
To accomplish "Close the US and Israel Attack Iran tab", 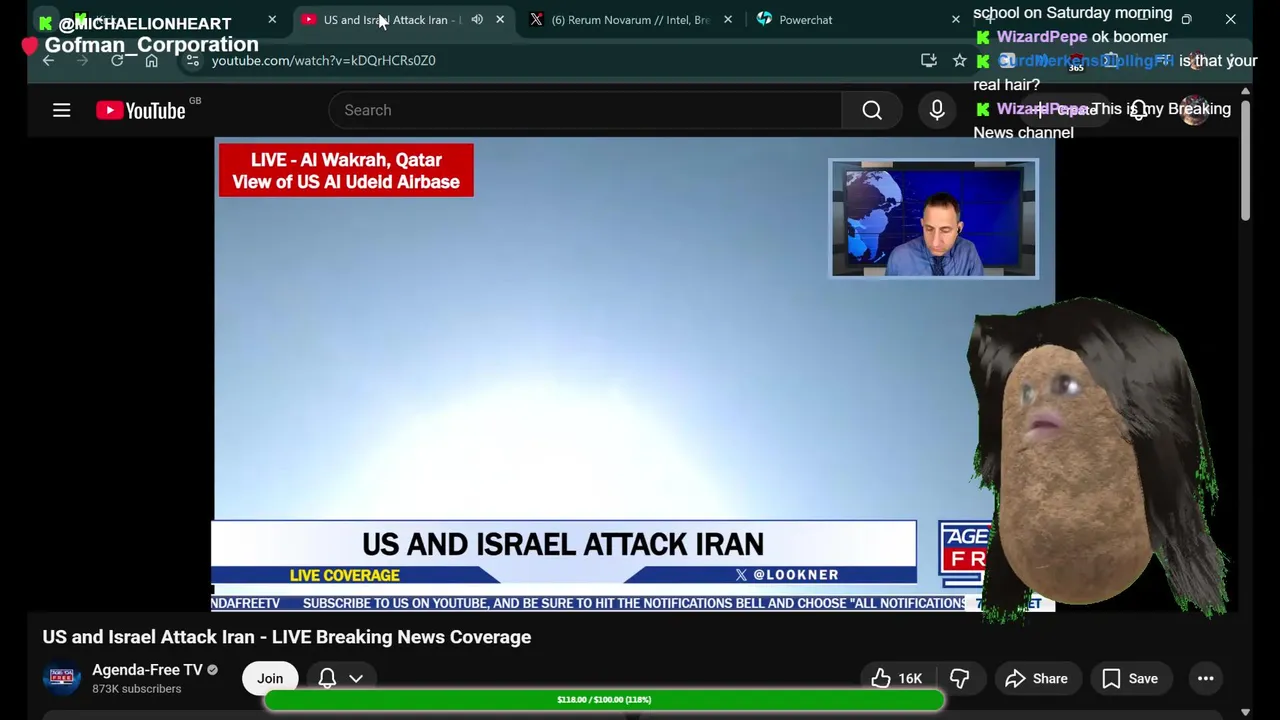I will [x=500, y=19].
